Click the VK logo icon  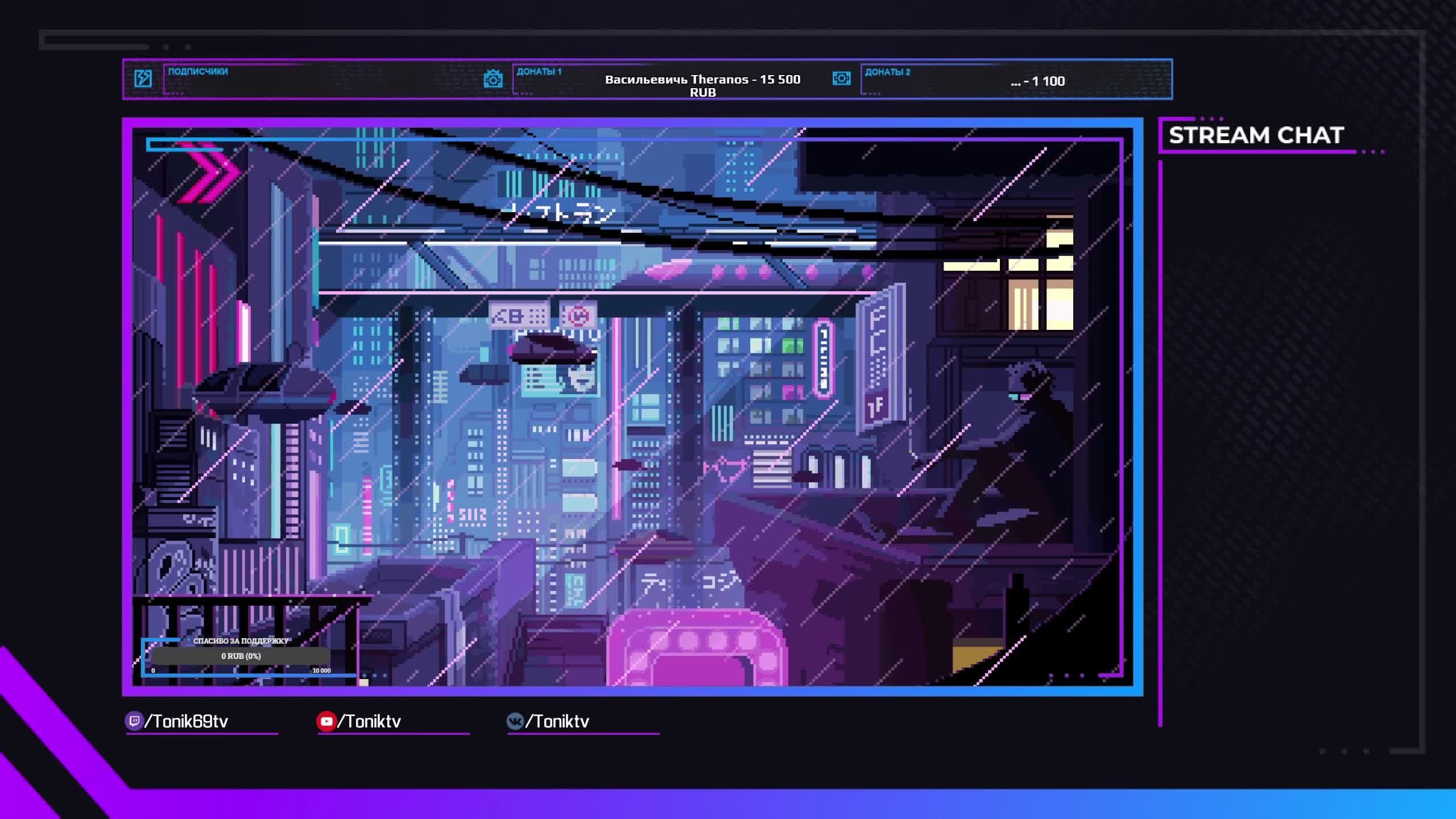[515, 721]
